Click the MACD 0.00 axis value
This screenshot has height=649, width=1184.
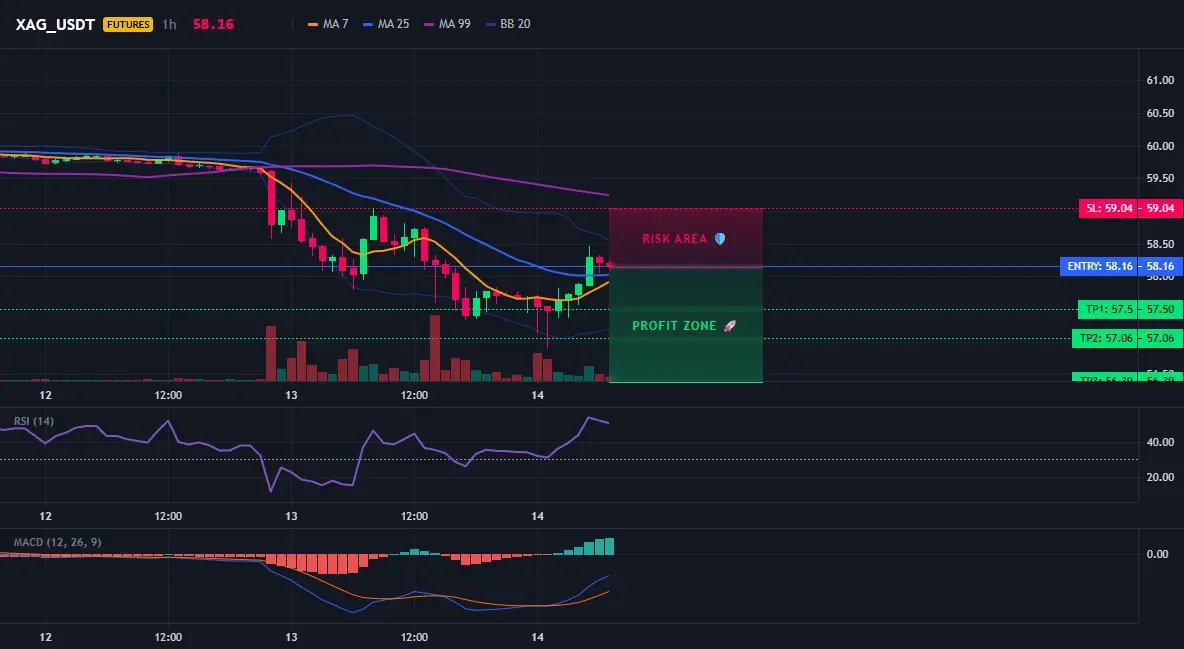point(1158,554)
